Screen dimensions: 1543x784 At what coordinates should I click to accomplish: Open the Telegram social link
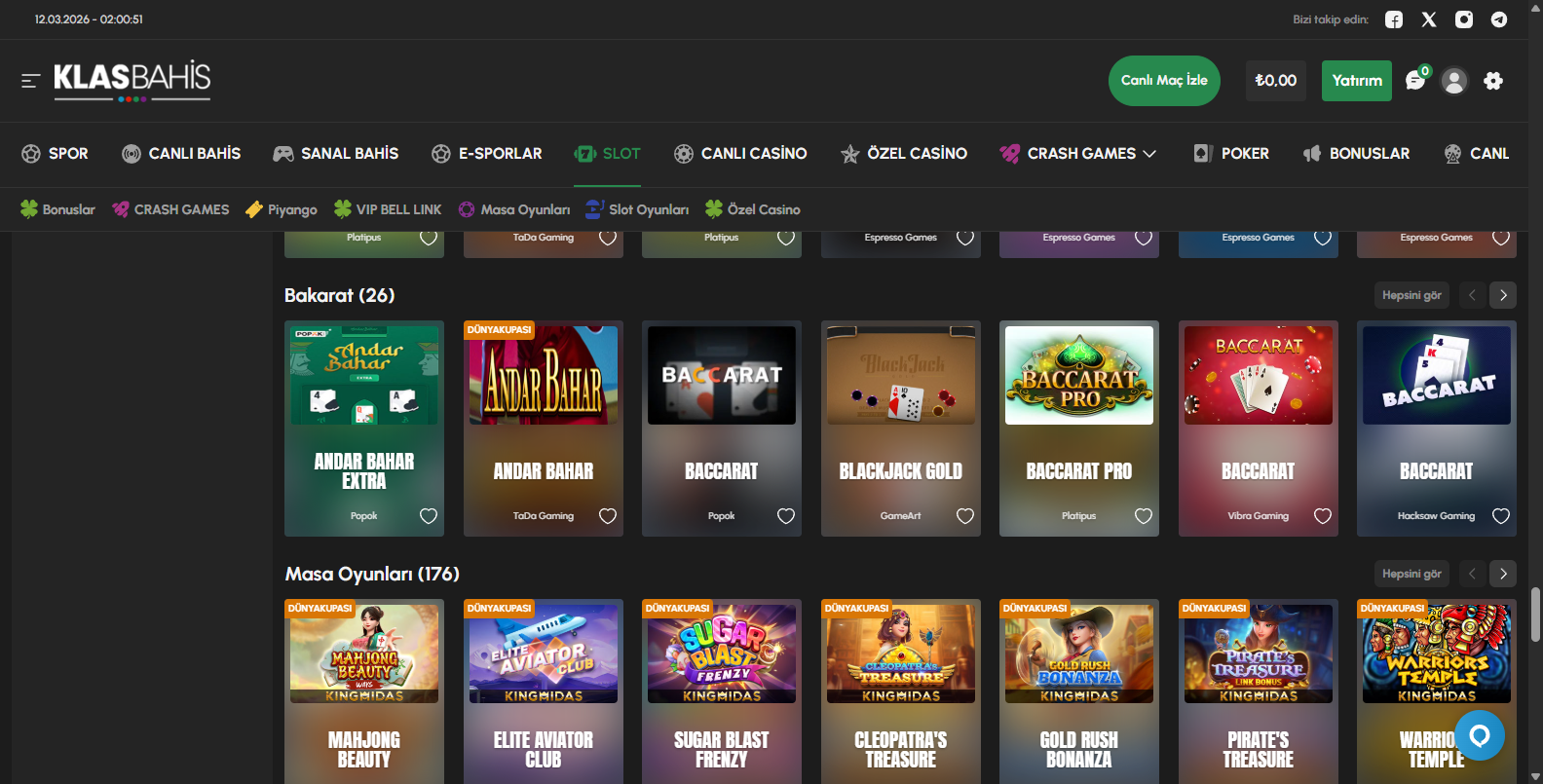tap(1499, 19)
